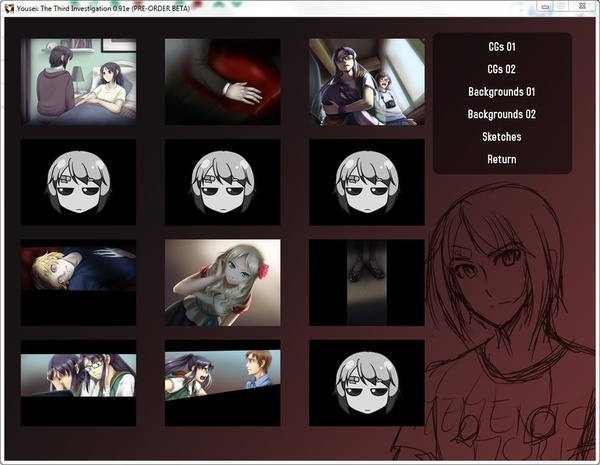The image size is (600, 465).
Task: Select locked CG placeholder in second row, left column
Action: [78, 182]
